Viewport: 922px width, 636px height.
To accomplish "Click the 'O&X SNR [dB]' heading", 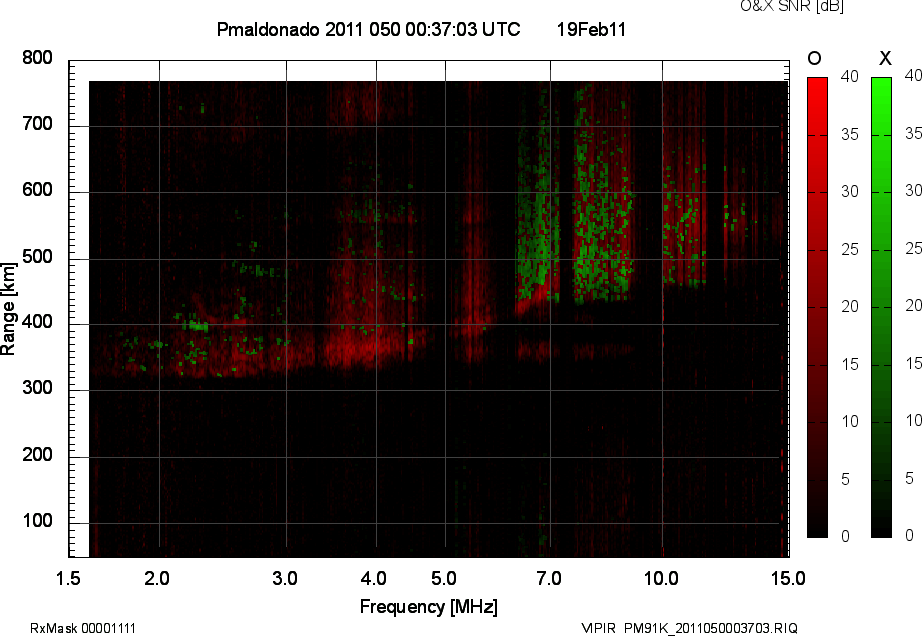I will tap(791, 6).
